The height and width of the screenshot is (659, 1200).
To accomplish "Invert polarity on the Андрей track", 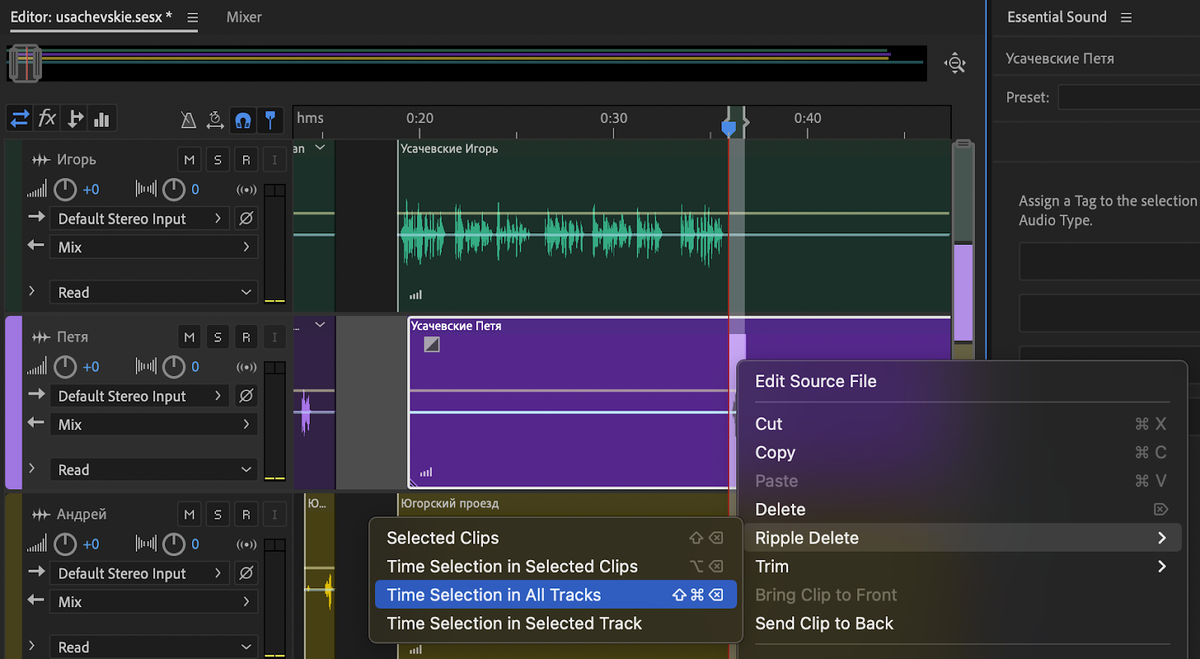I will pos(246,573).
